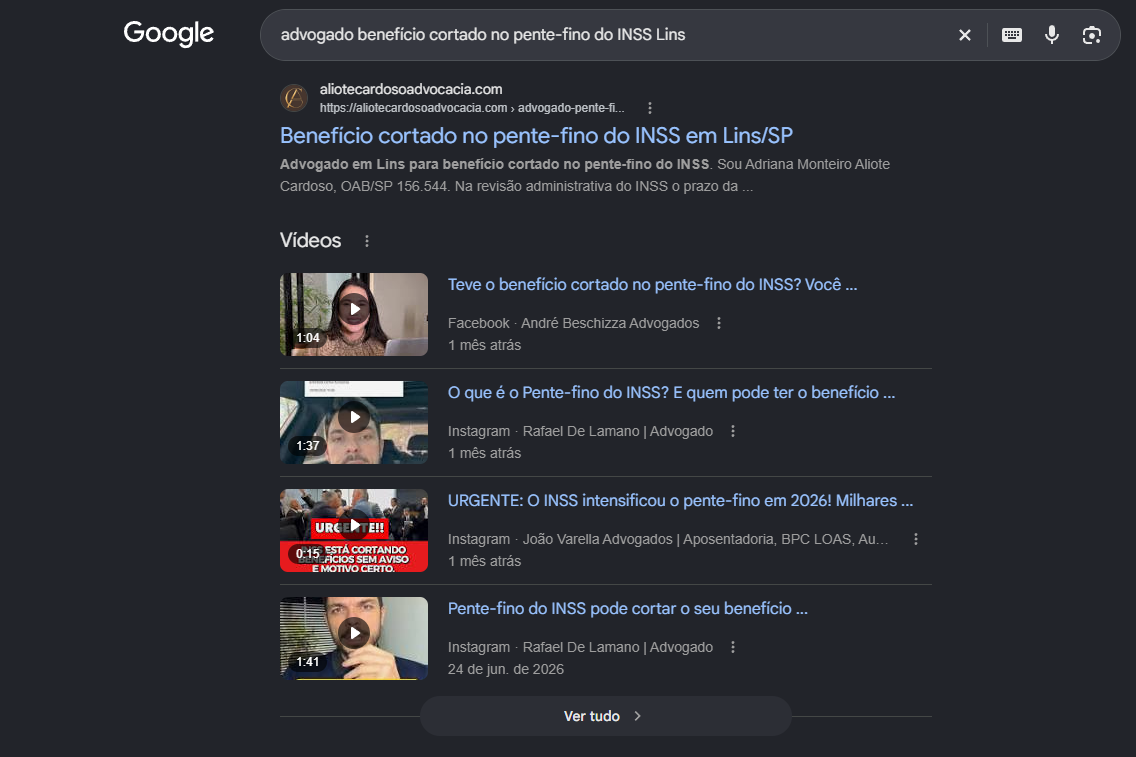
Task: Click the 'Ver tudo' button
Action: [606, 716]
